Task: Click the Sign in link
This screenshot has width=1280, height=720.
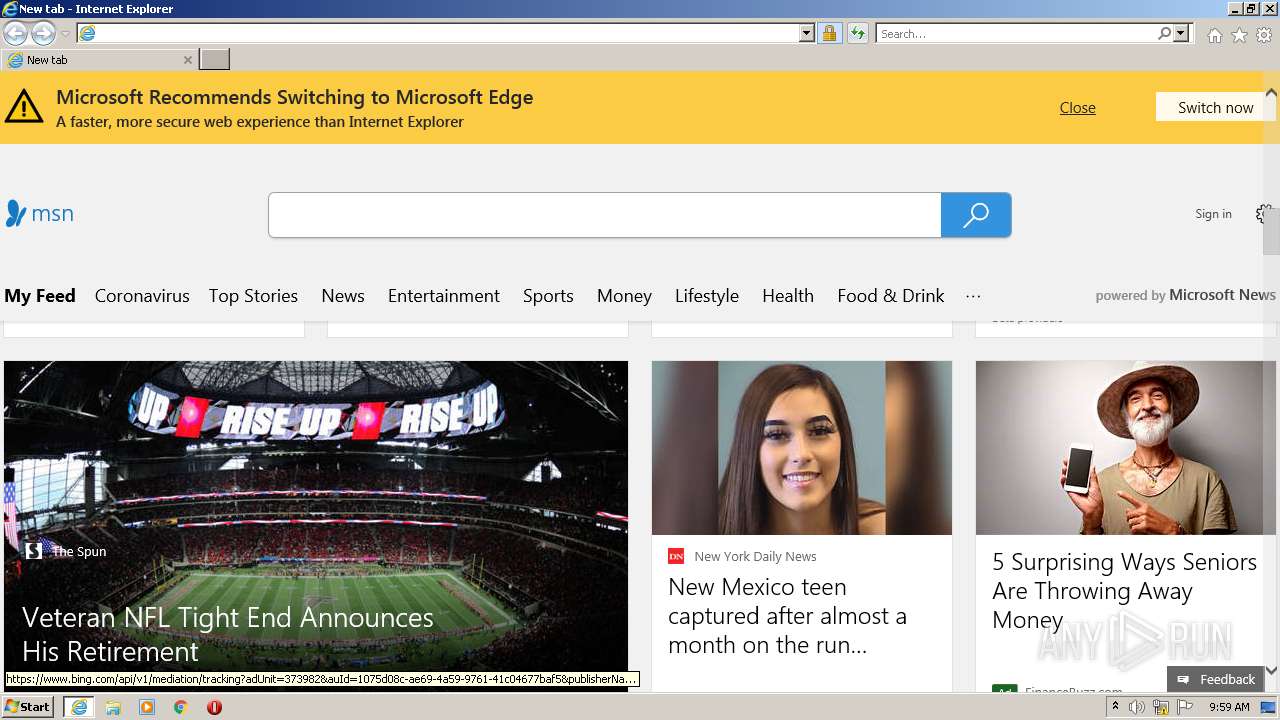Action: 1213,214
